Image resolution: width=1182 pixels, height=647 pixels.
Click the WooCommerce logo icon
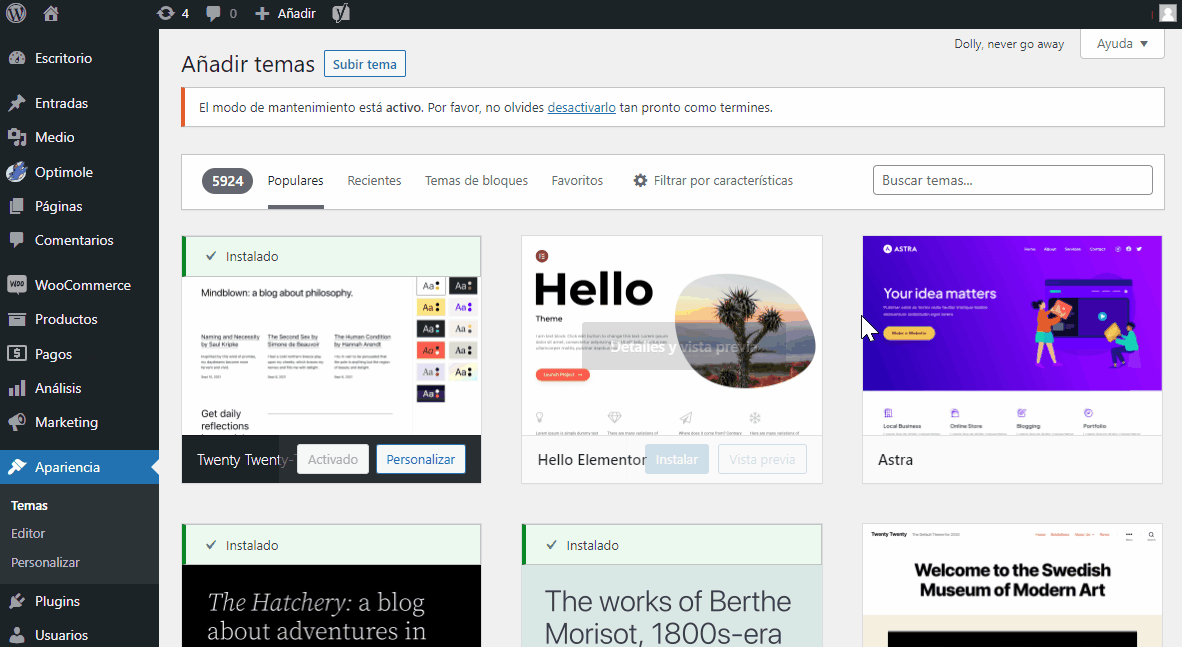17,284
